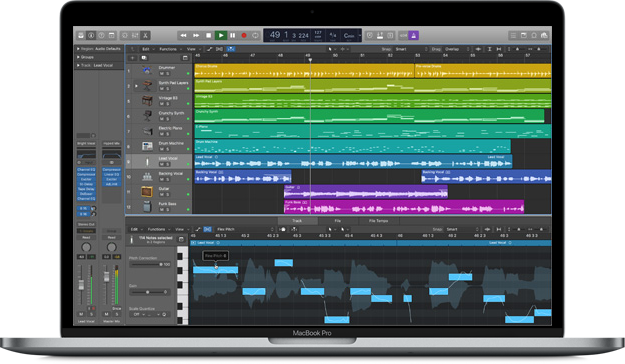Mute the Drummer track
The image size is (625, 364).
[162, 74]
